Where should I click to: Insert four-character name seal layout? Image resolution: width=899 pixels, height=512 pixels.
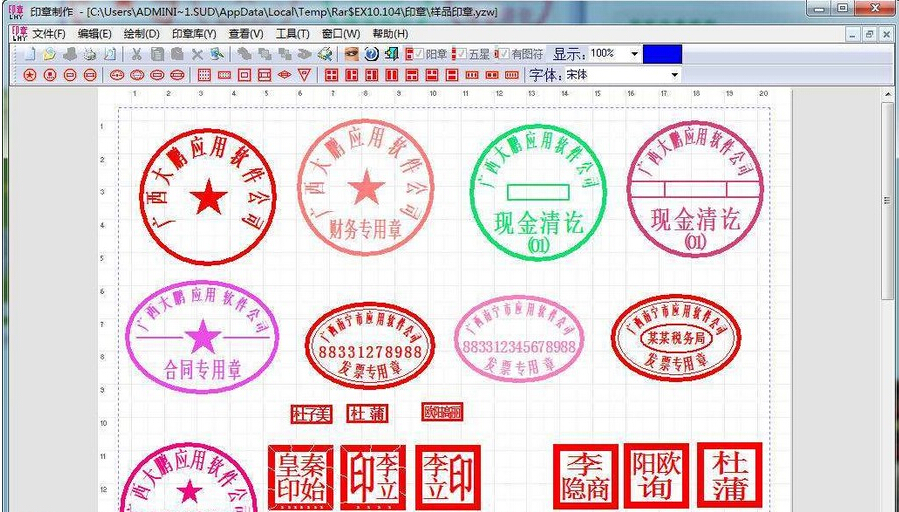pos(331,75)
